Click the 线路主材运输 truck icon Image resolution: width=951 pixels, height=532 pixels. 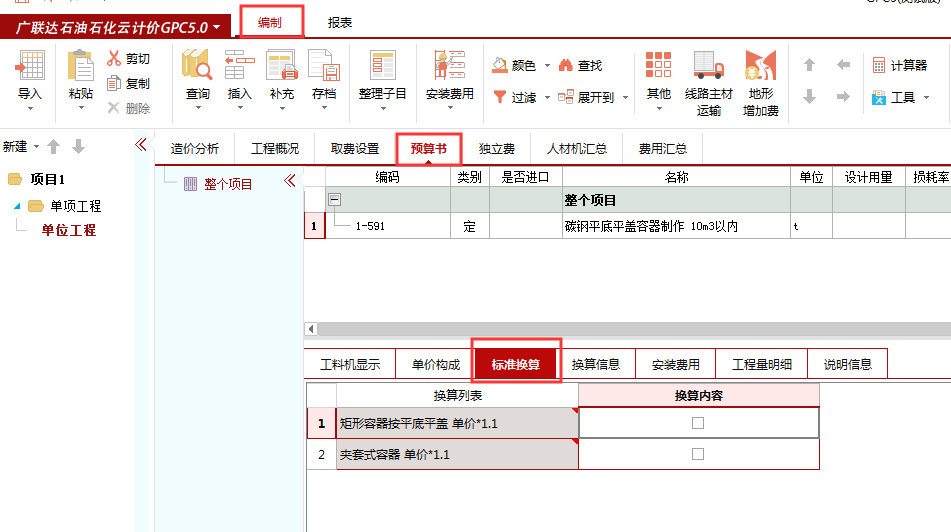[x=708, y=68]
